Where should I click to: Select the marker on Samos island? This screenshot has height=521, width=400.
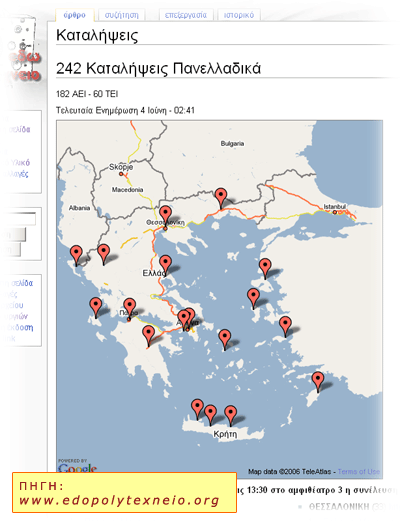[x=285, y=326]
